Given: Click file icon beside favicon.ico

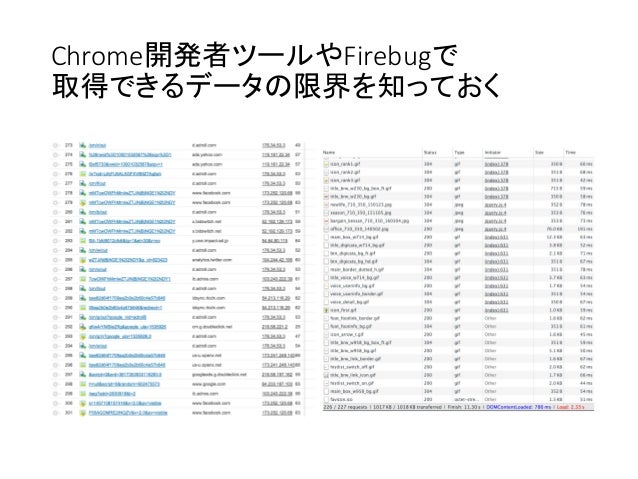Looking at the screenshot, I should pyautogui.click(x=326, y=400).
